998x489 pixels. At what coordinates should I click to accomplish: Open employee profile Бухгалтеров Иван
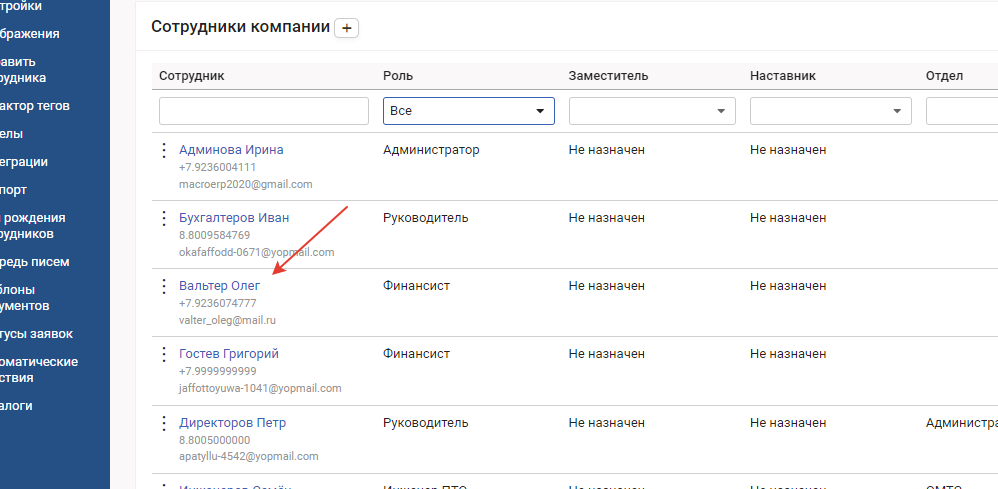[x=234, y=218]
